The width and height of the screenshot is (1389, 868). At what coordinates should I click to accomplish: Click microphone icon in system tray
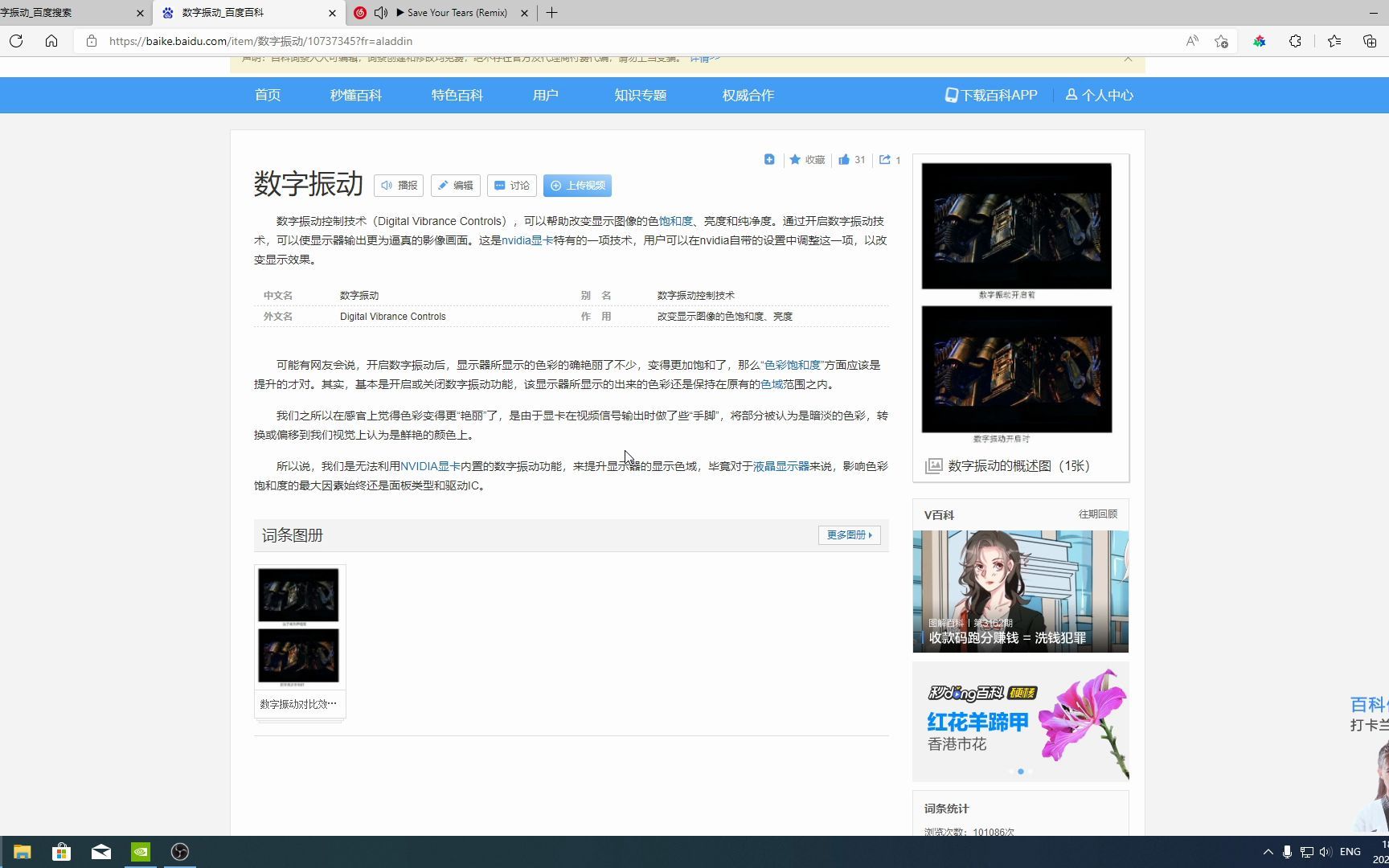coord(1287,852)
